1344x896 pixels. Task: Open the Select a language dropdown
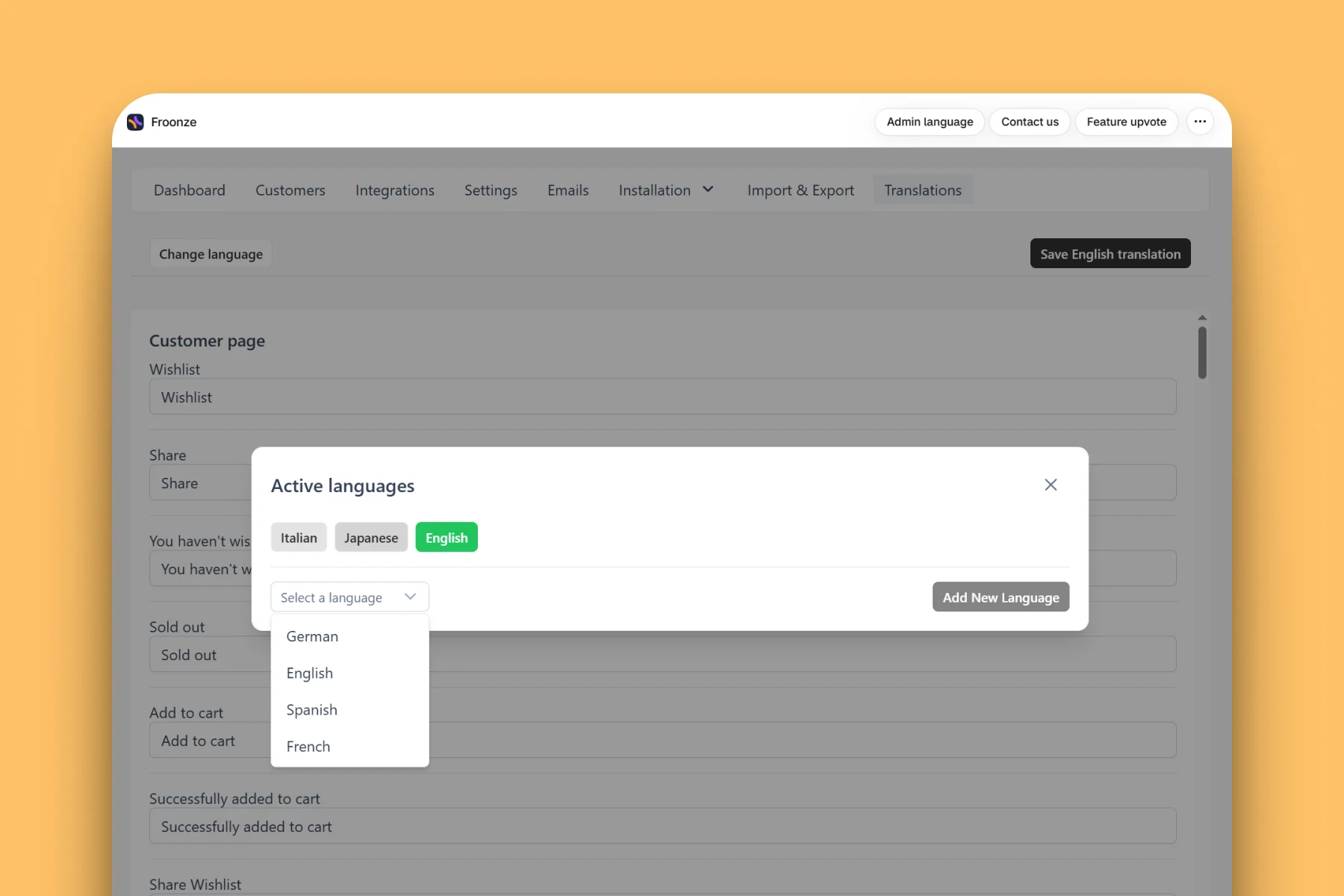(x=349, y=597)
